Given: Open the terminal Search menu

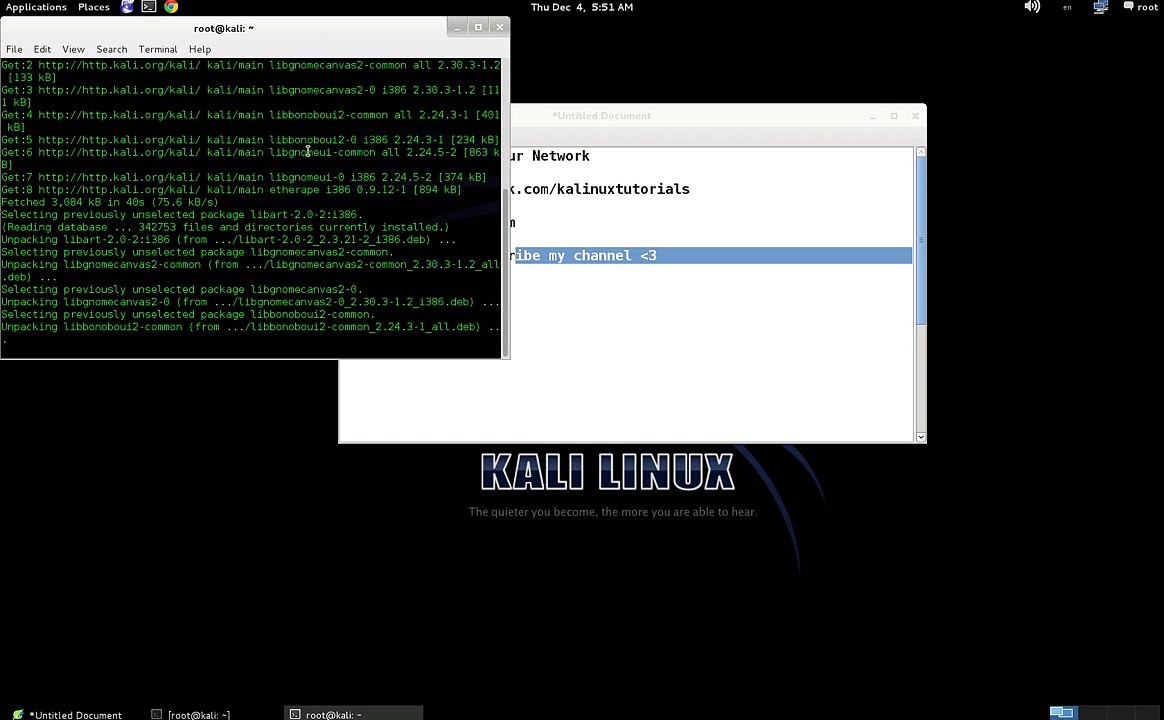Looking at the screenshot, I should point(111,49).
